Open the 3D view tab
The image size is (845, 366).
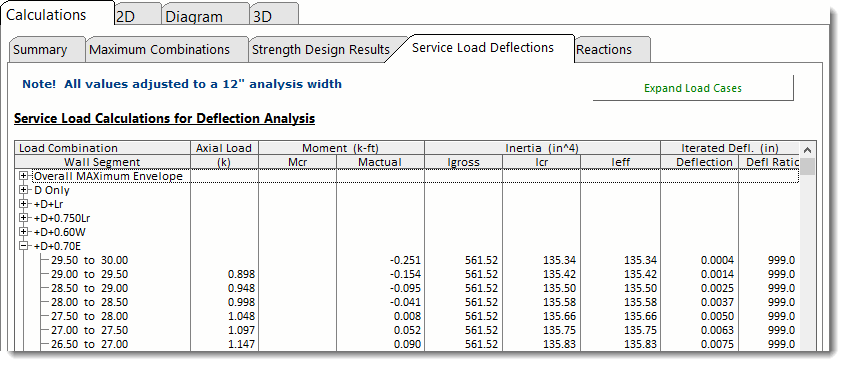click(x=274, y=16)
